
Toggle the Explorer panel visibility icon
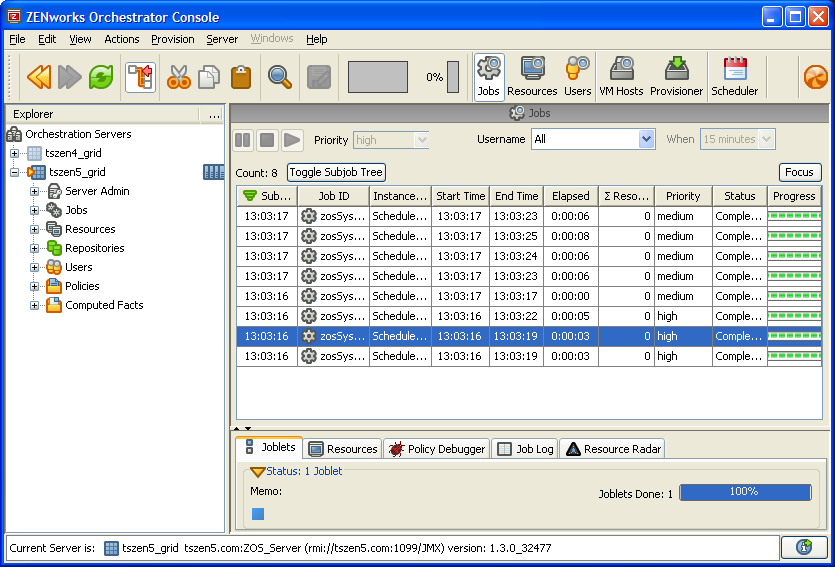pos(140,77)
